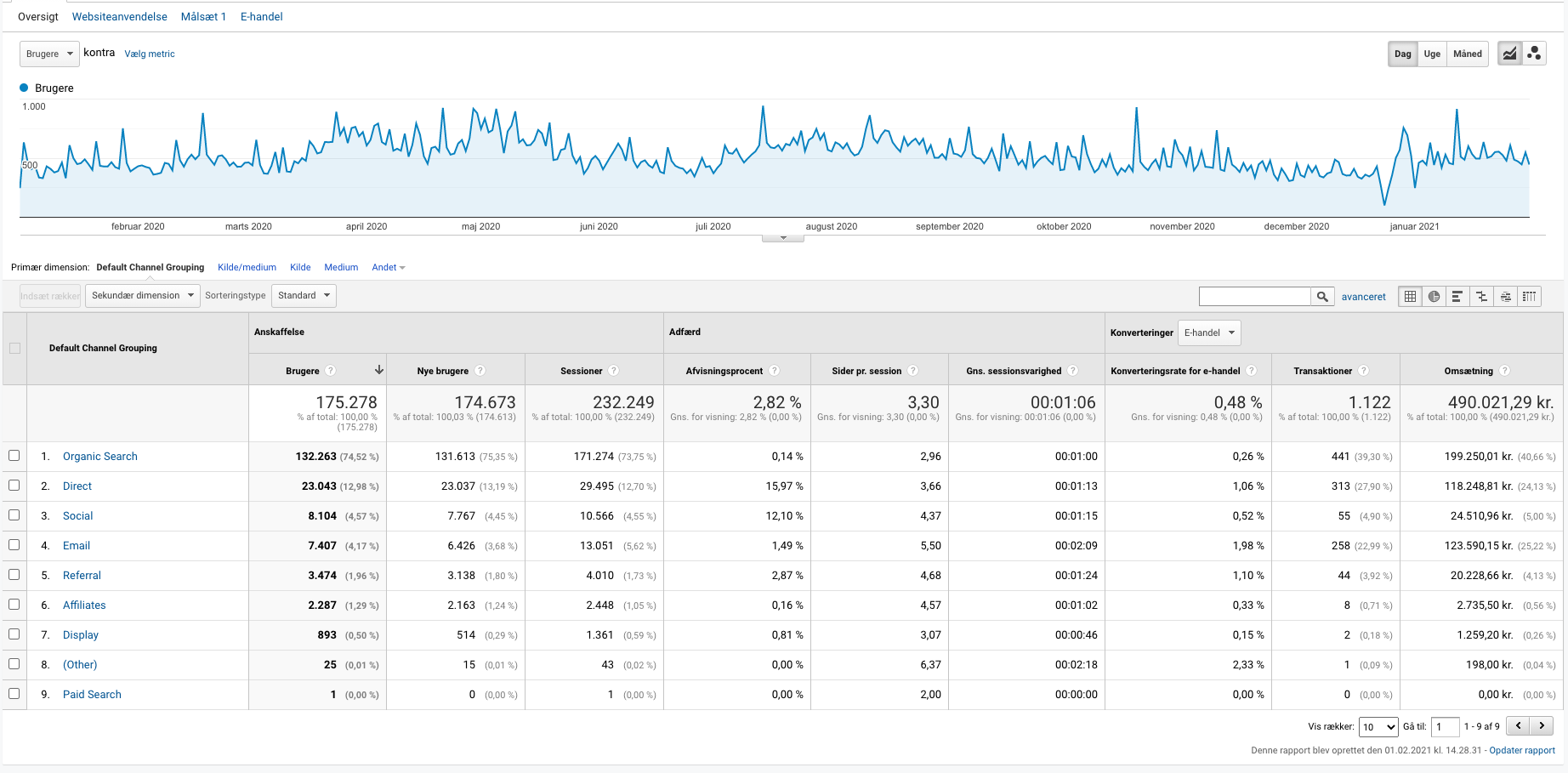Expand the Sekundær dimension dropdown
The height and width of the screenshot is (773, 1568).
[143, 296]
